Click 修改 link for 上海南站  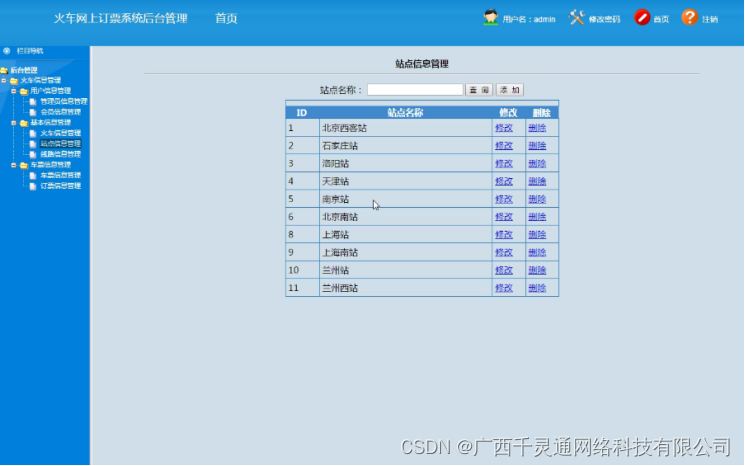504,252
